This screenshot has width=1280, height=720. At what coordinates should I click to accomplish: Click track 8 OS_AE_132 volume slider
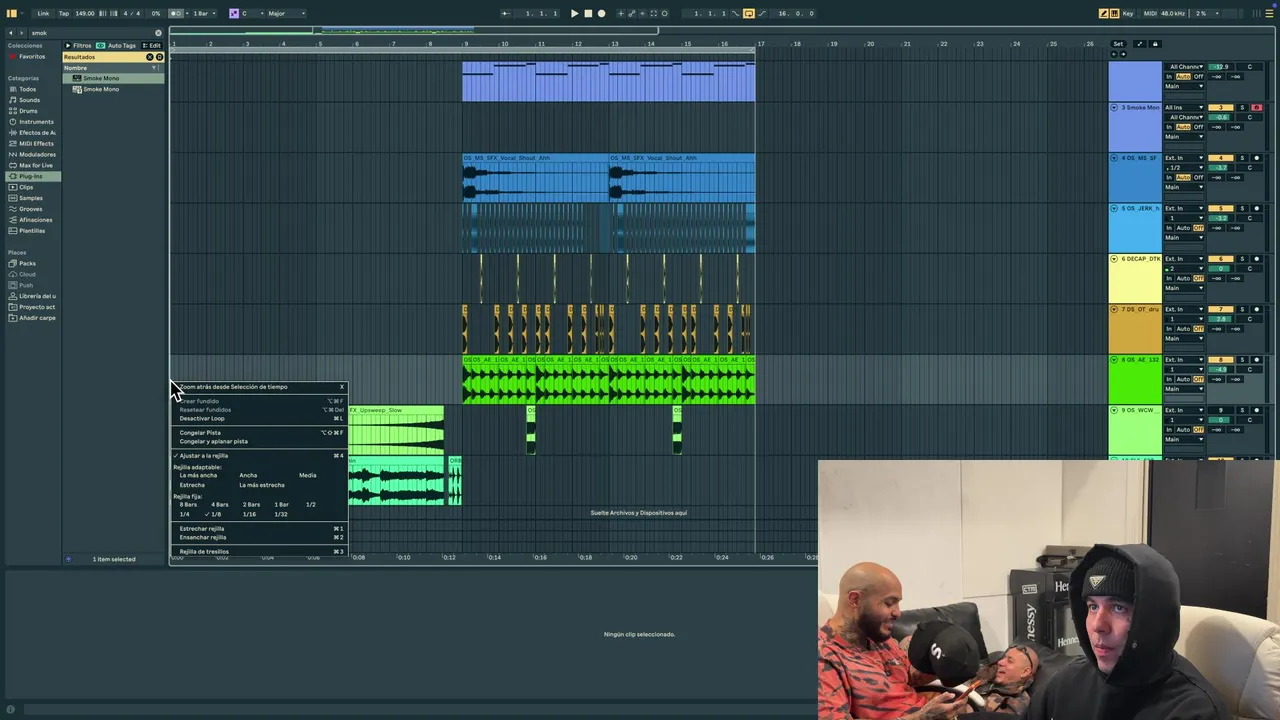click(x=1220, y=369)
